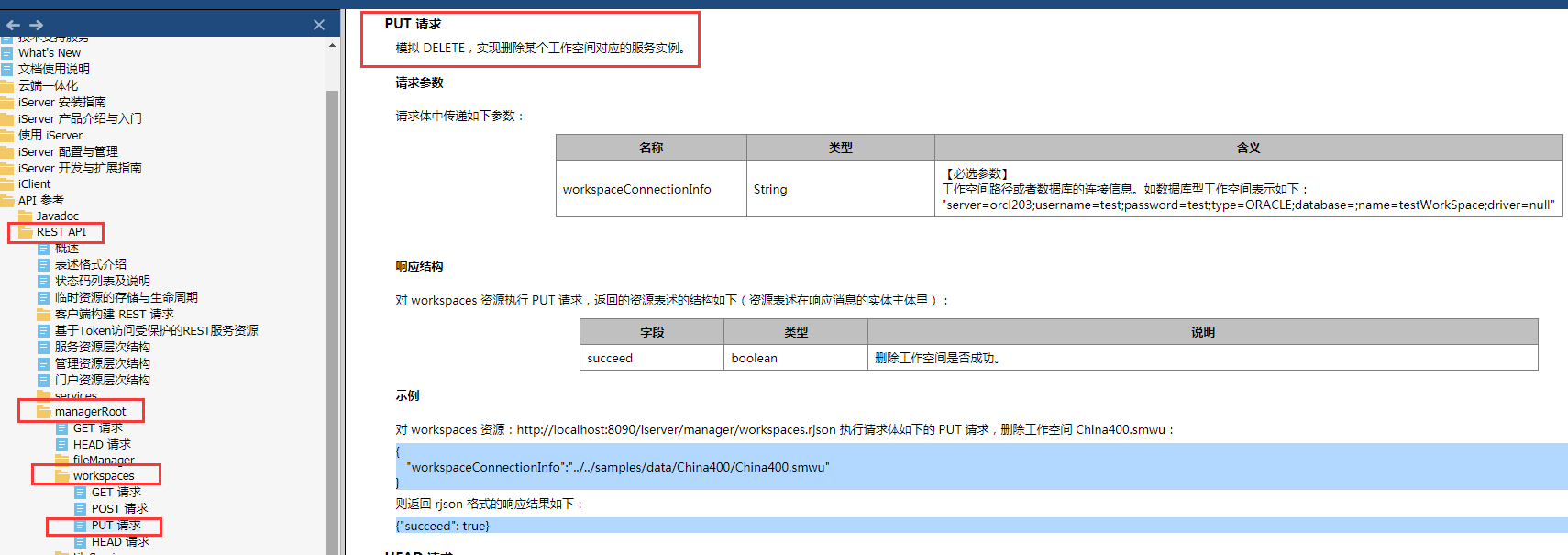Open 门户资源层次结构 page
Viewport: 1568px width, 555px height.
(103, 380)
